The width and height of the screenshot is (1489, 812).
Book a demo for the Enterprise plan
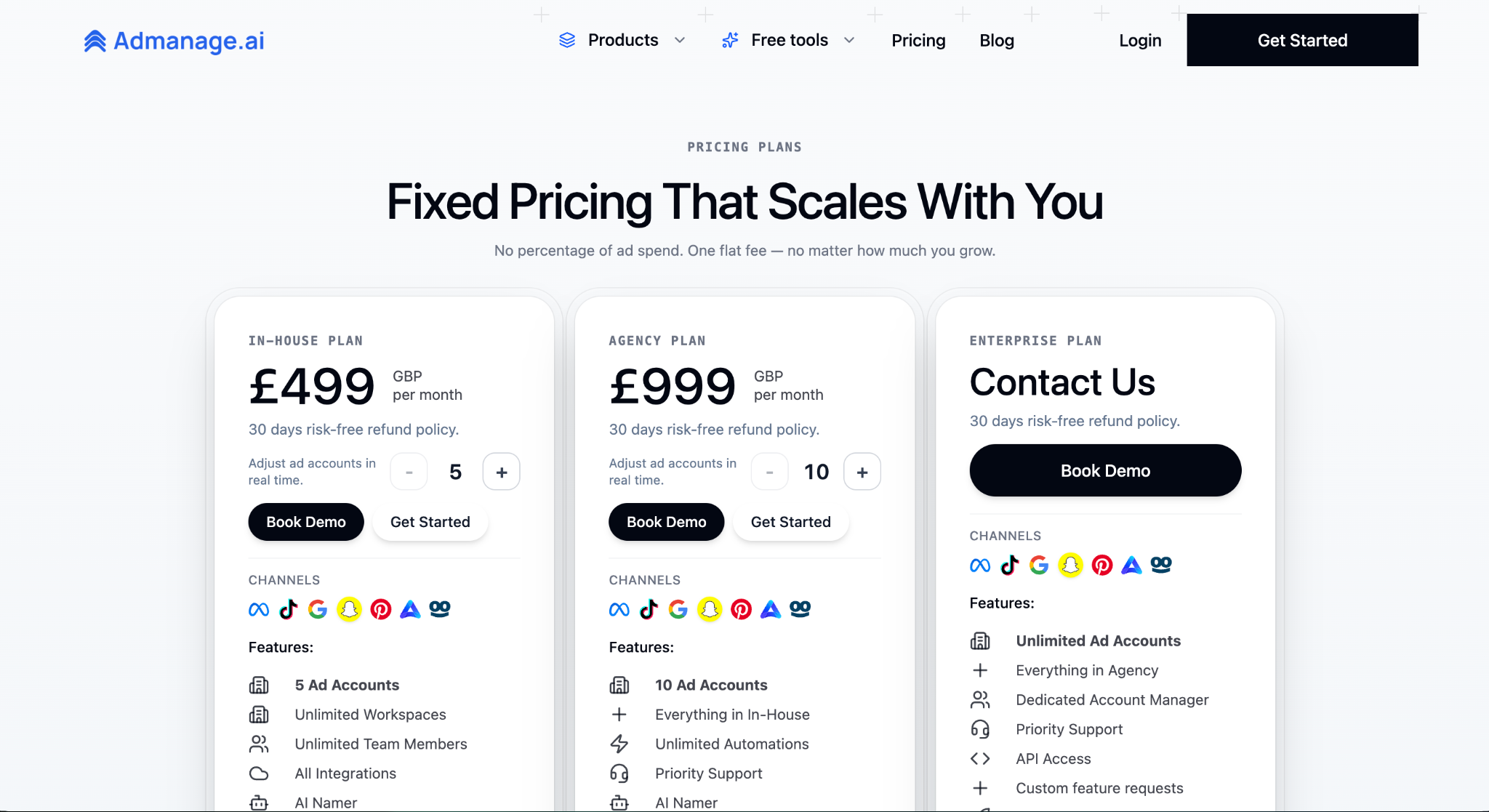[1104, 470]
